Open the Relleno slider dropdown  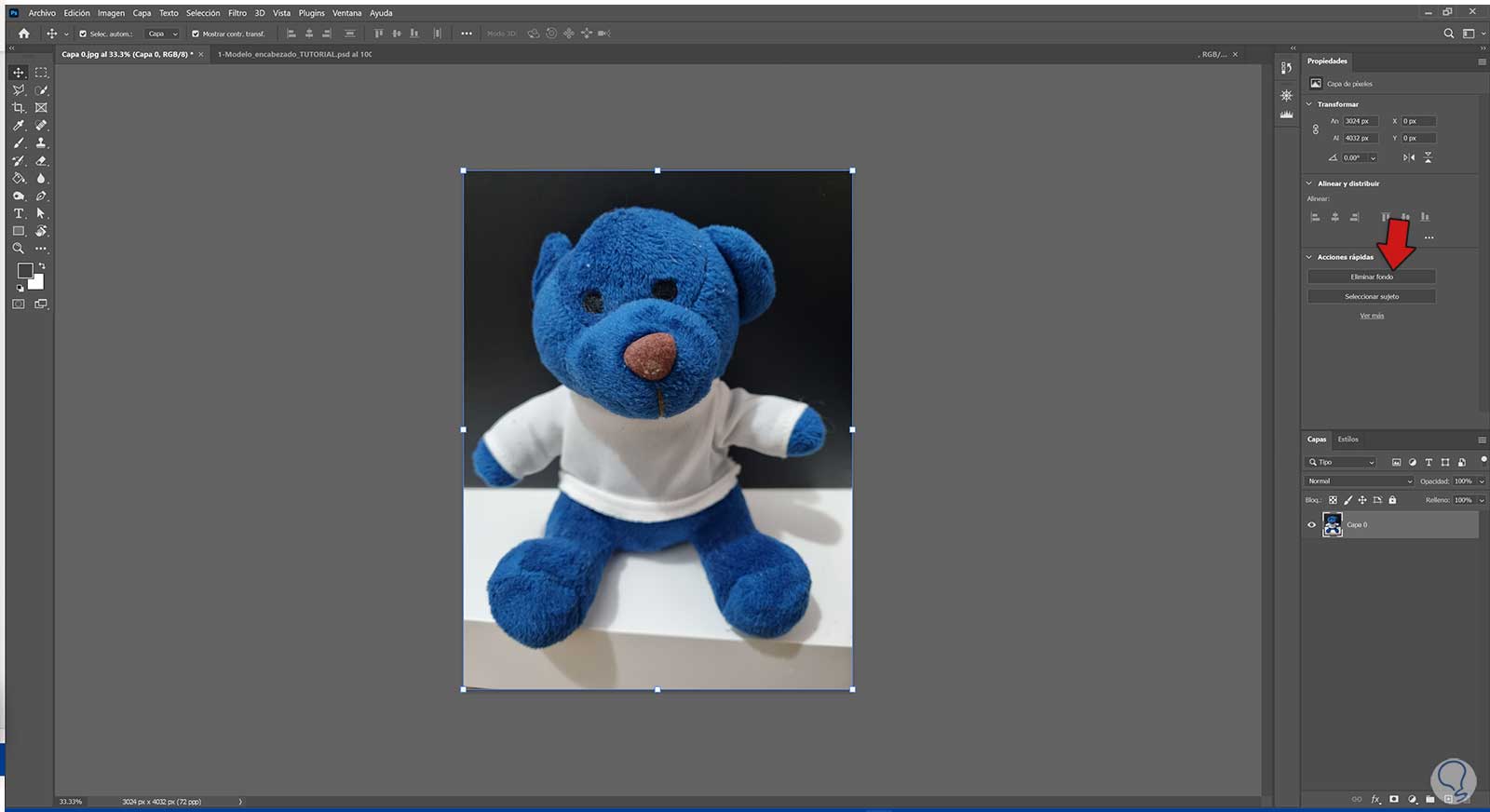click(1482, 500)
